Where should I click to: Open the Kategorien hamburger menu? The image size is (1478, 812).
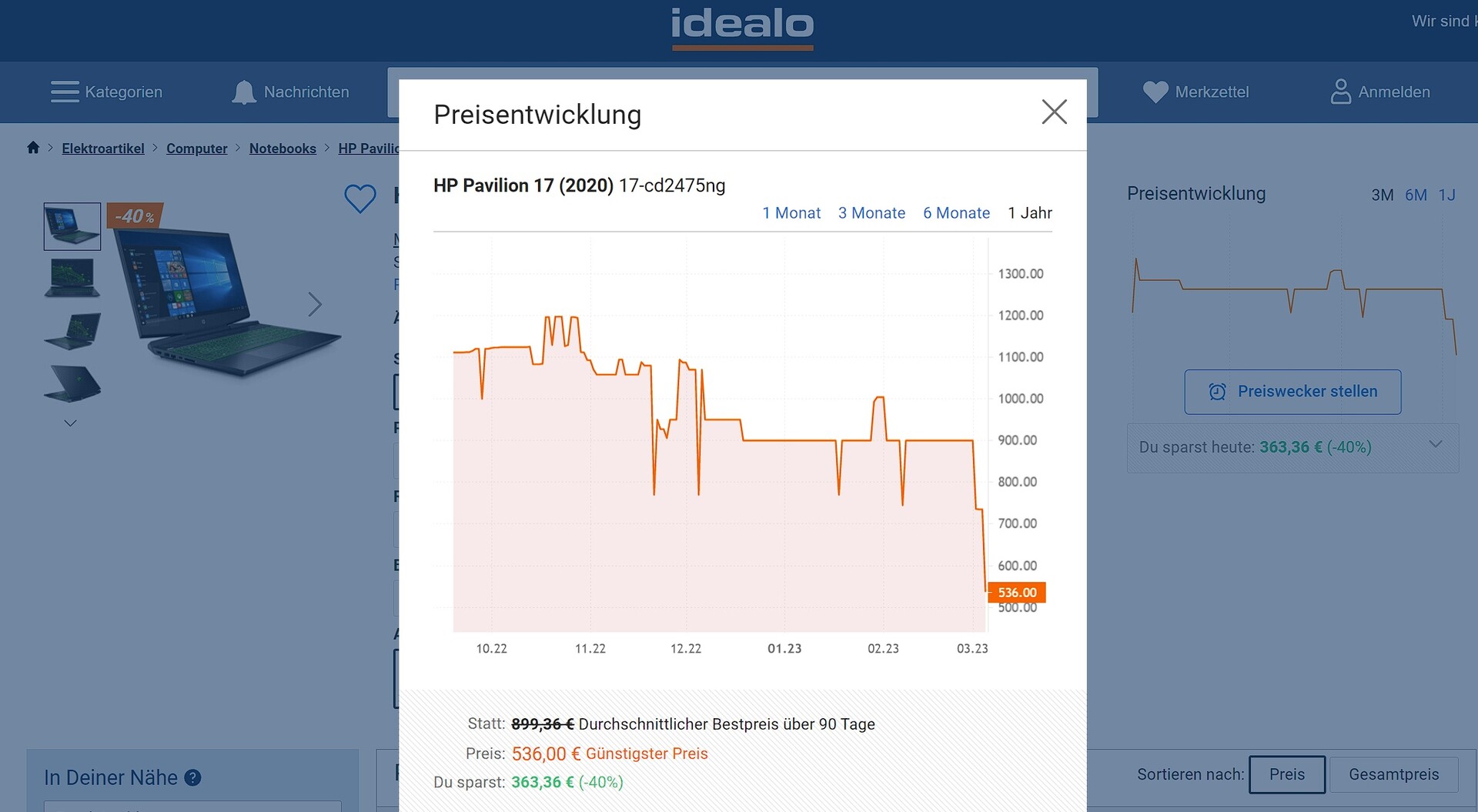[x=65, y=92]
